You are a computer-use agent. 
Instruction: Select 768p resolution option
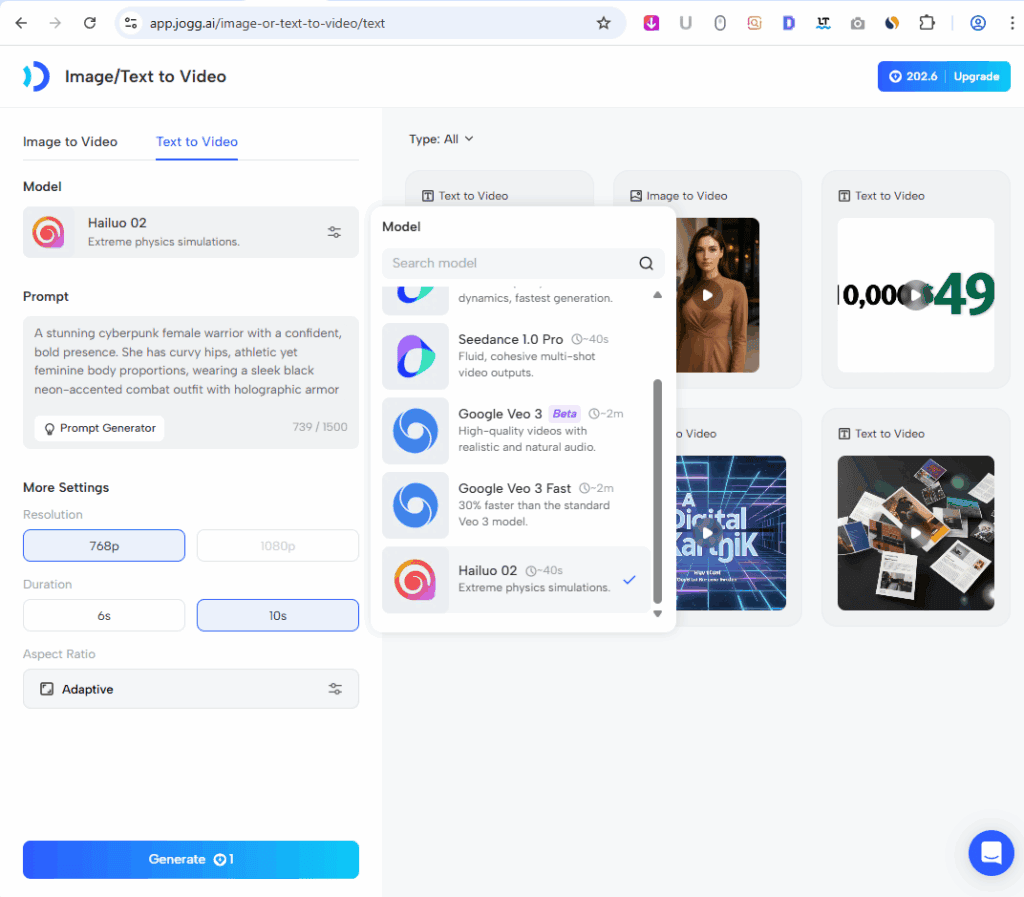tap(104, 546)
